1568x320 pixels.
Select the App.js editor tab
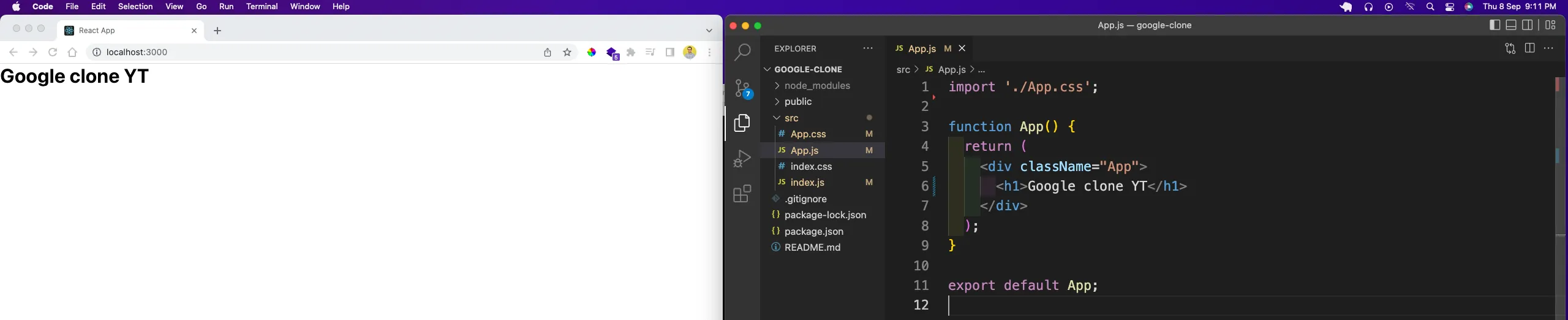coord(930,48)
